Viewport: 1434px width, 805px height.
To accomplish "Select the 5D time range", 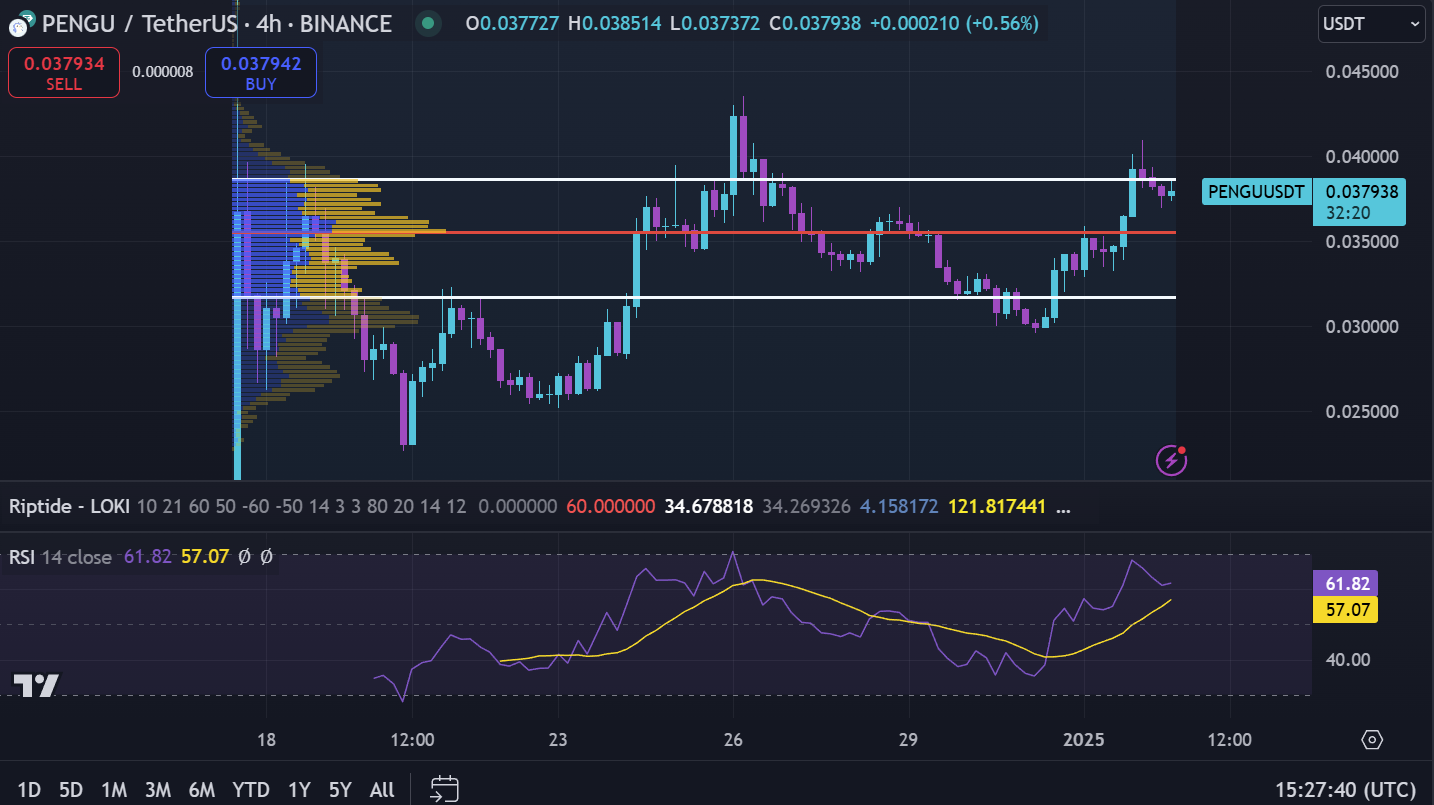I will coord(70,790).
